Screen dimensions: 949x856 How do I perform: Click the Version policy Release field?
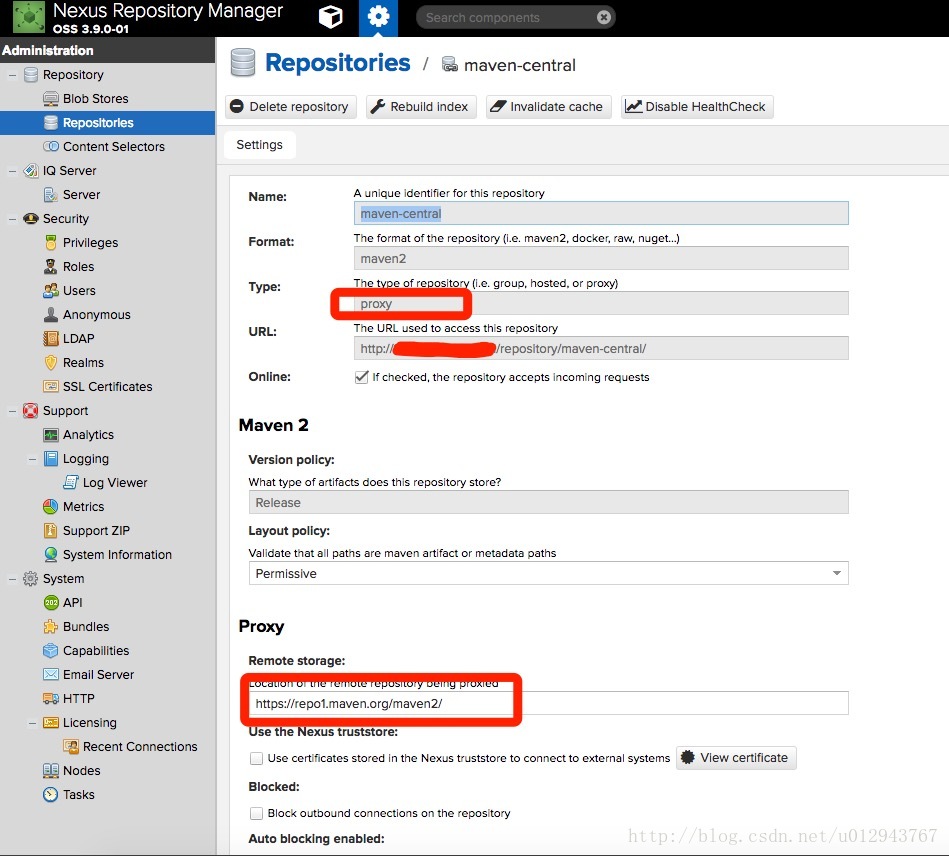[548, 502]
